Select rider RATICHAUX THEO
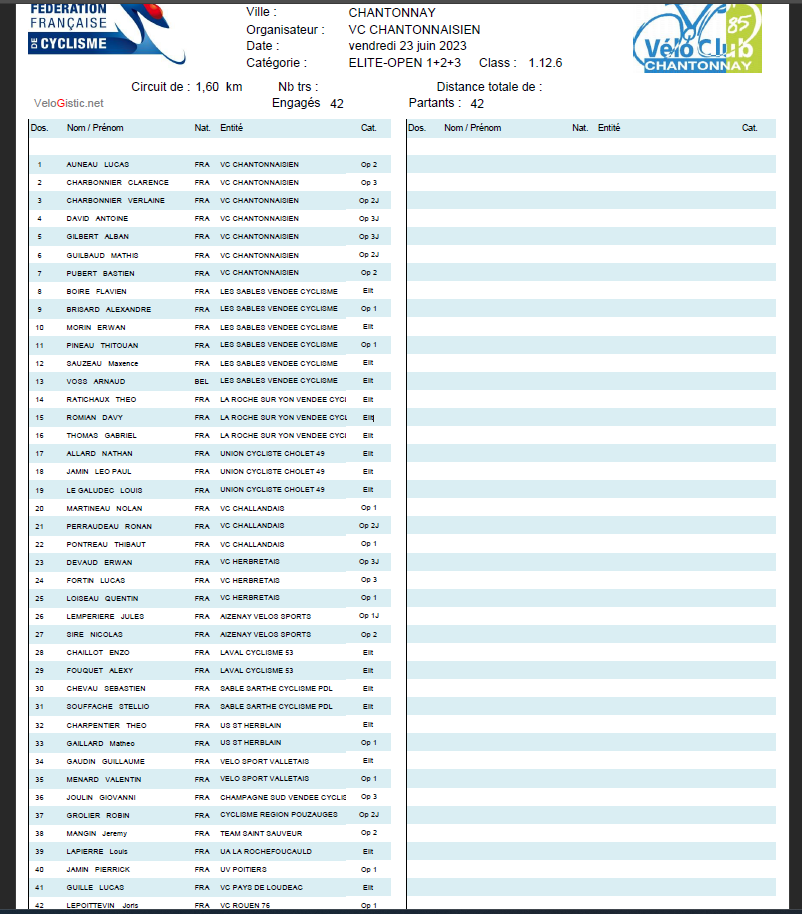Viewport: 802px width, 914px height. (101, 400)
